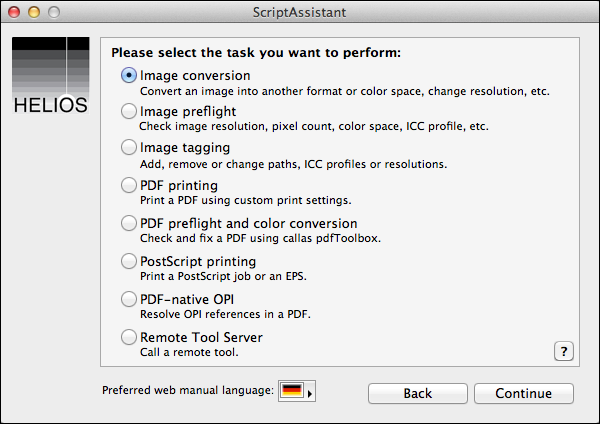Close the ScriptAssistant window with red button
600x424 pixels.
14,12
